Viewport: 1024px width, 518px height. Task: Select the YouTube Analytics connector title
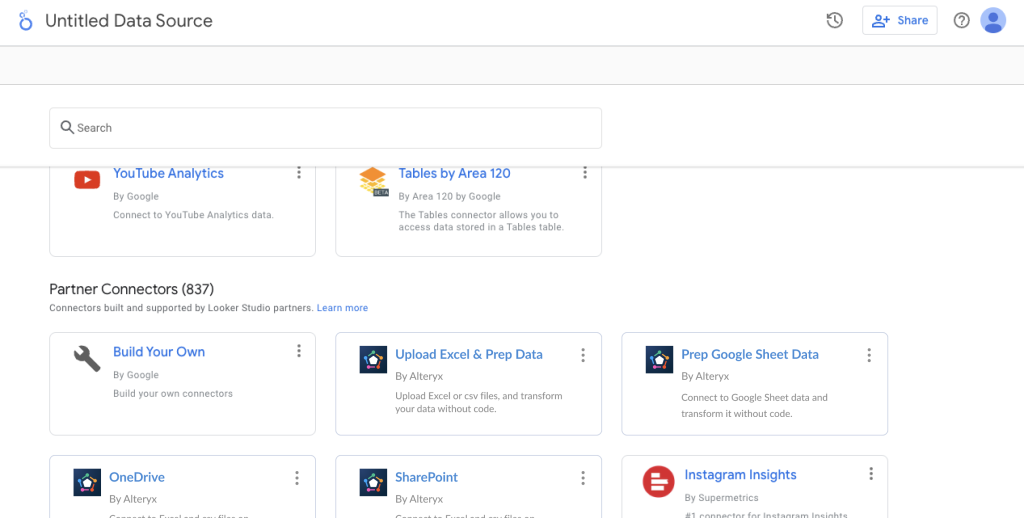168,173
